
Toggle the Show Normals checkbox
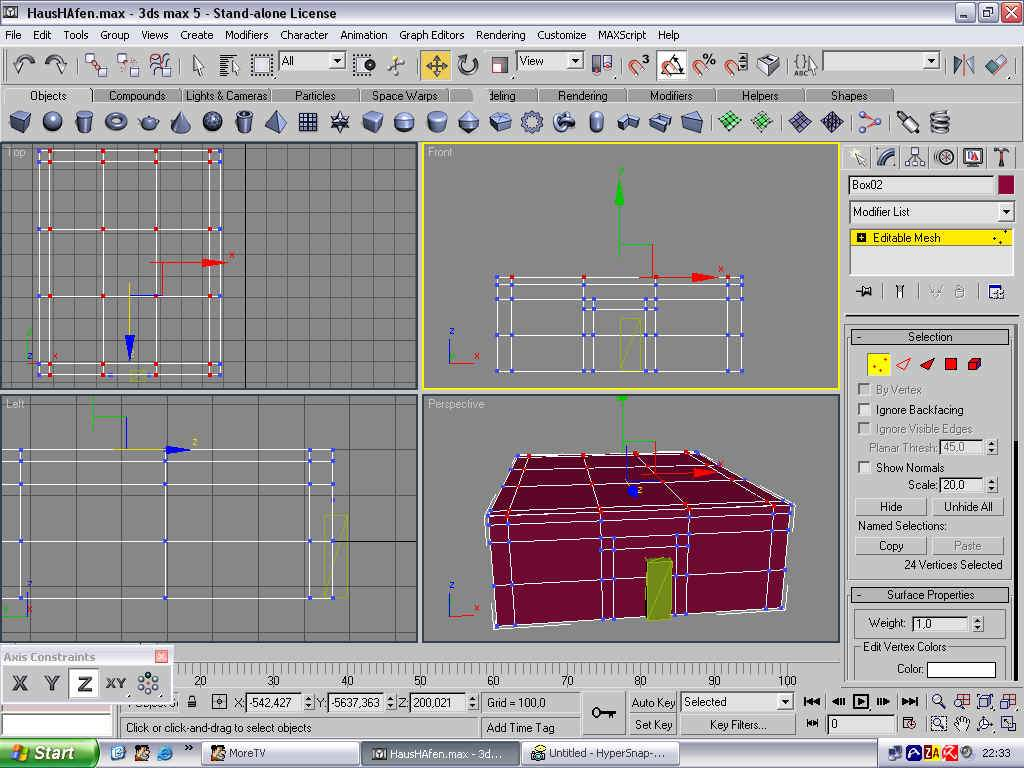coord(865,468)
